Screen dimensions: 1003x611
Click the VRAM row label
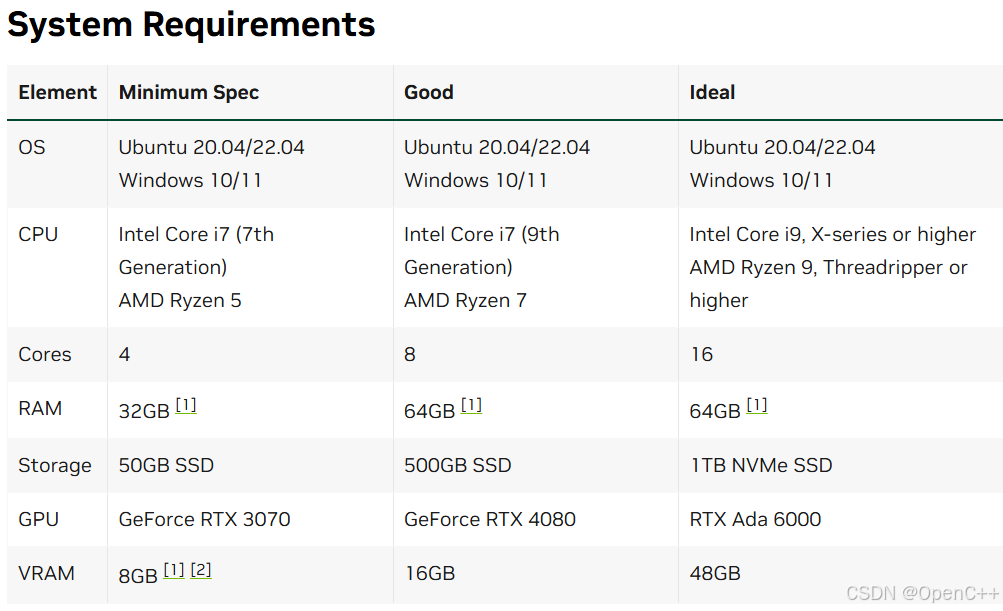pyautogui.click(x=47, y=573)
